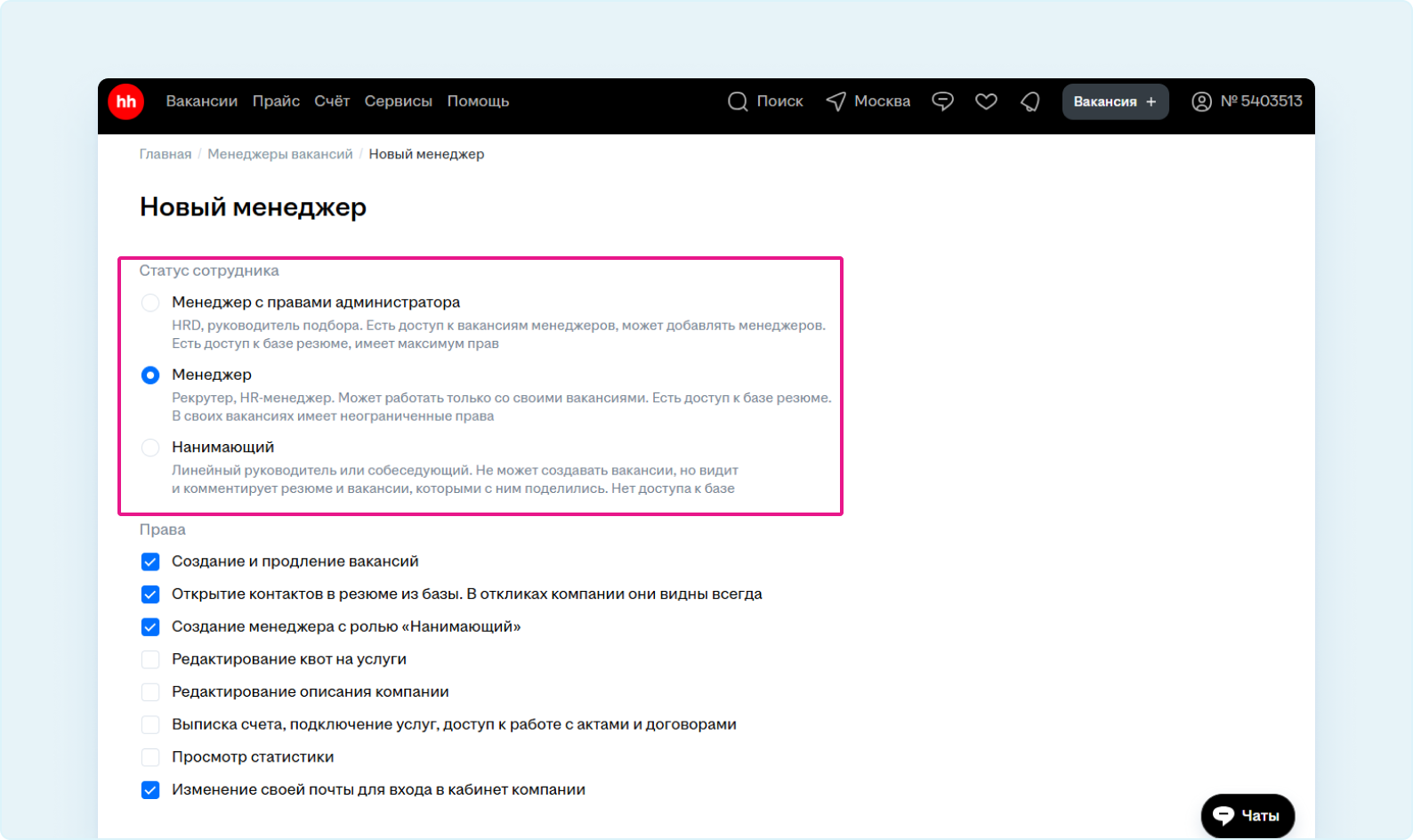Uncheck Открытие контактов в резюме из базы
Screen dimensions: 1413x840
[x=150, y=594]
